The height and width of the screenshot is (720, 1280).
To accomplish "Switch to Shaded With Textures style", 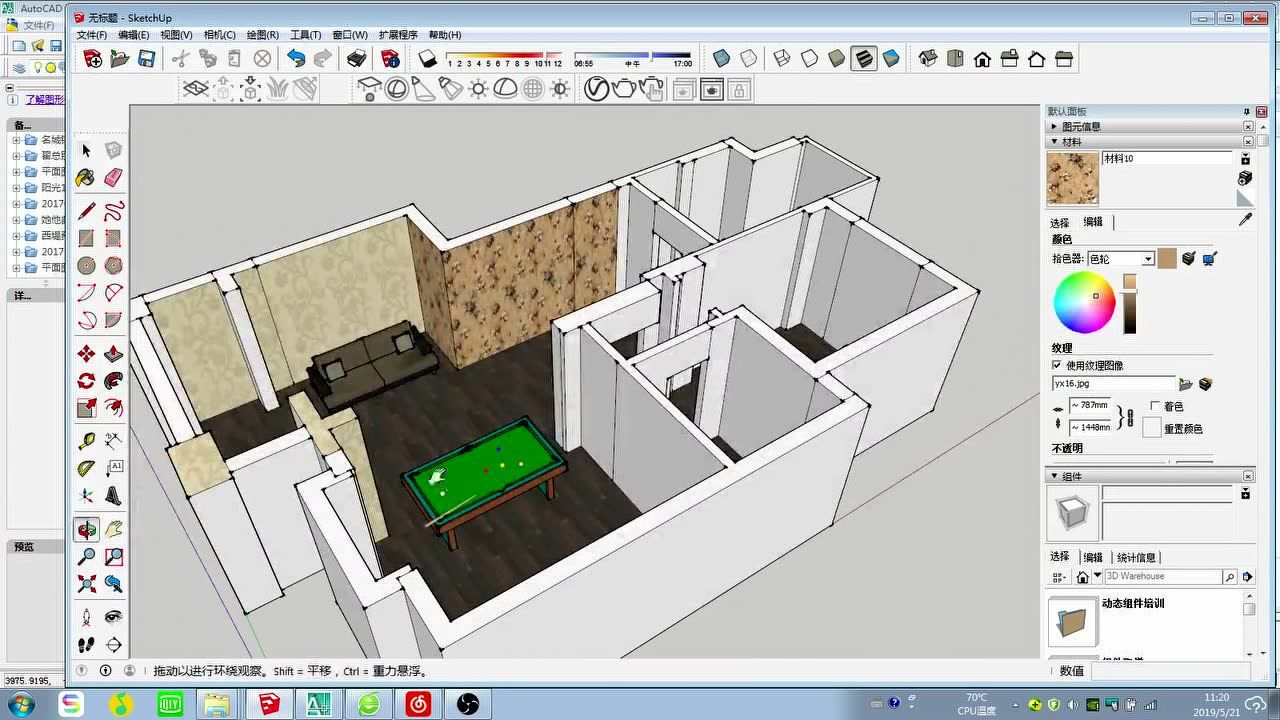I will pos(864,59).
